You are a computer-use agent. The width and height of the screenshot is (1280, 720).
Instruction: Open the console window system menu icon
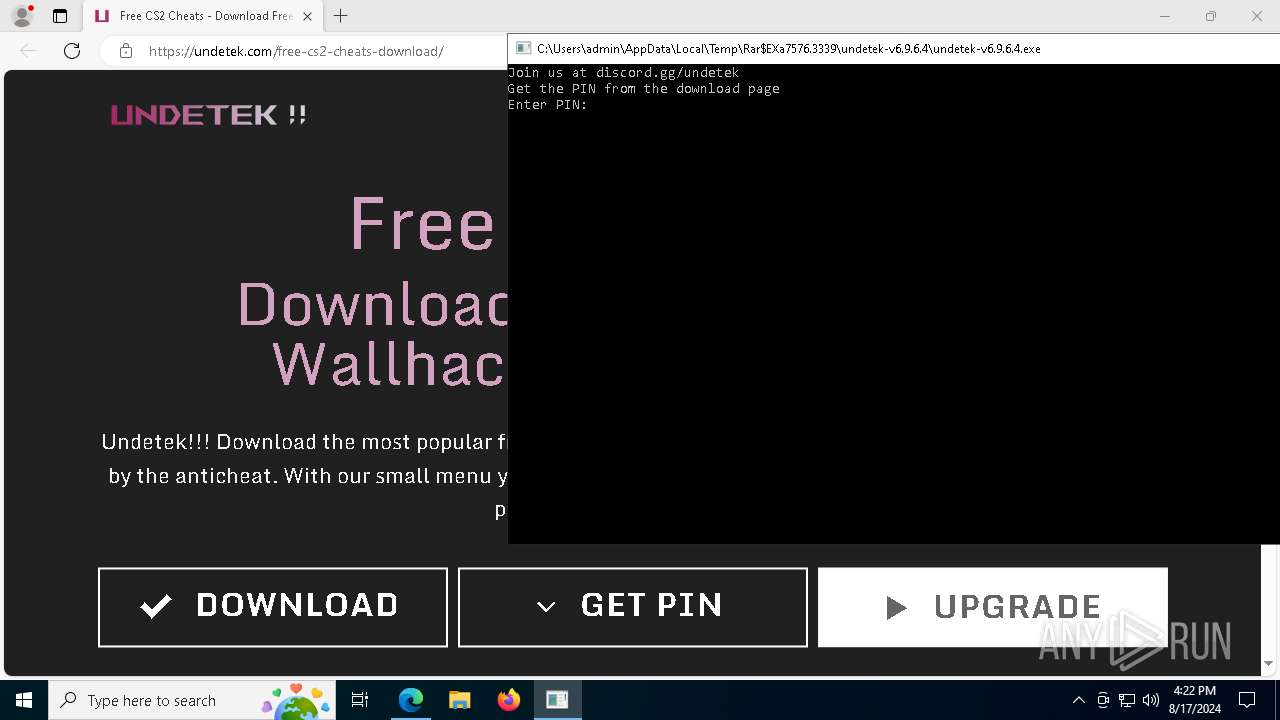click(x=523, y=48)
